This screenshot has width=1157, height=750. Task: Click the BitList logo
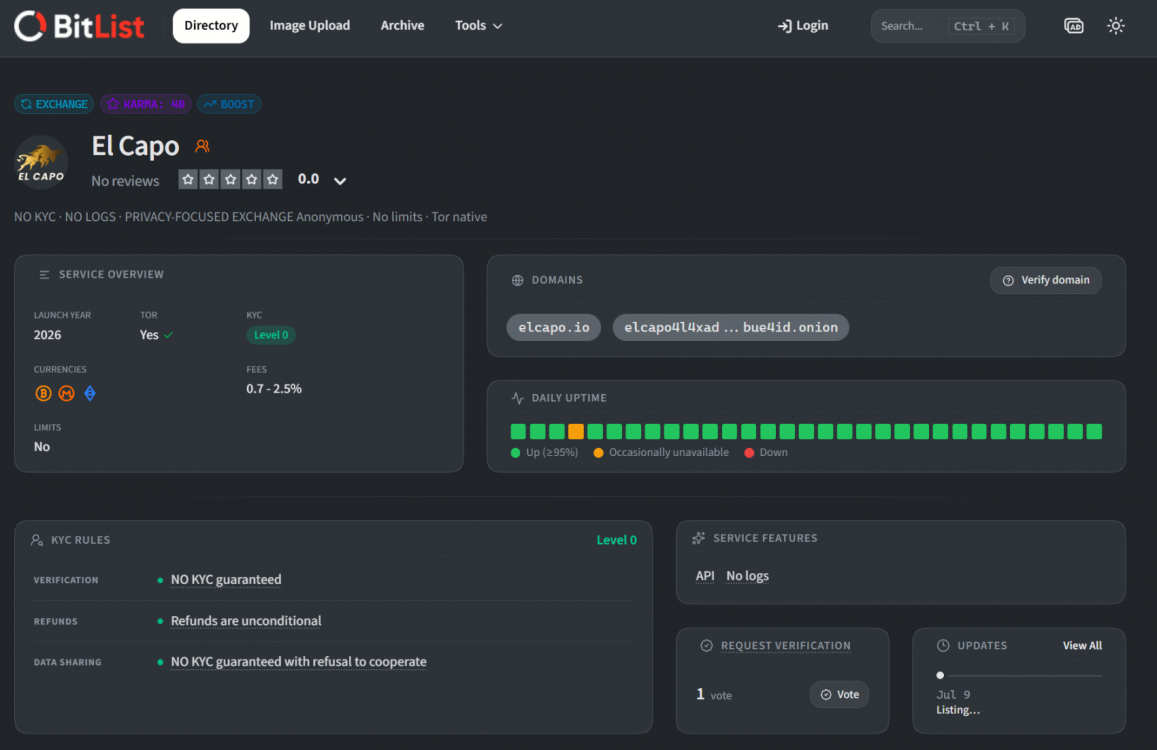tap(80, 27)
